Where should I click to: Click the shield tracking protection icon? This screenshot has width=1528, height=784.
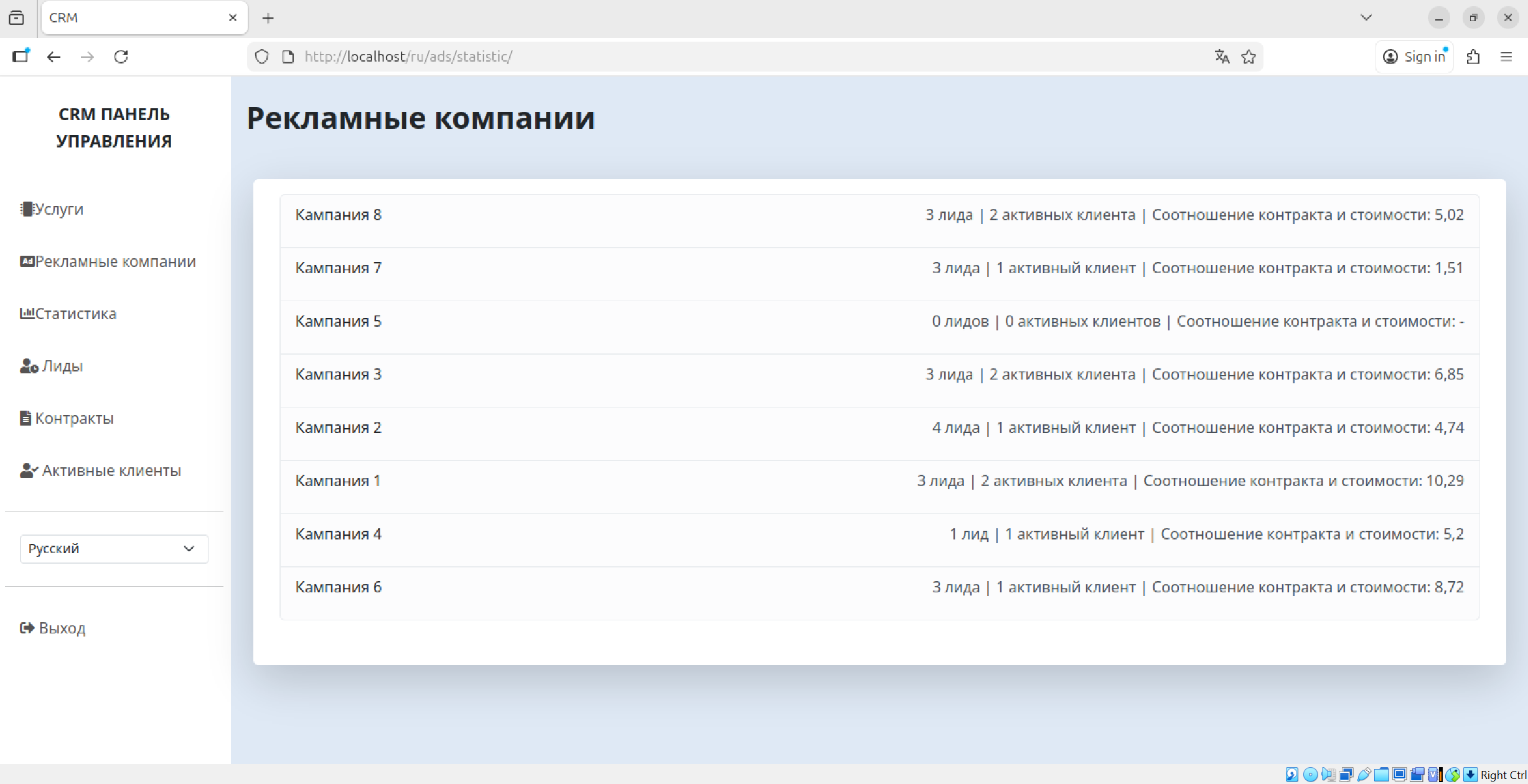click(262, 57)
